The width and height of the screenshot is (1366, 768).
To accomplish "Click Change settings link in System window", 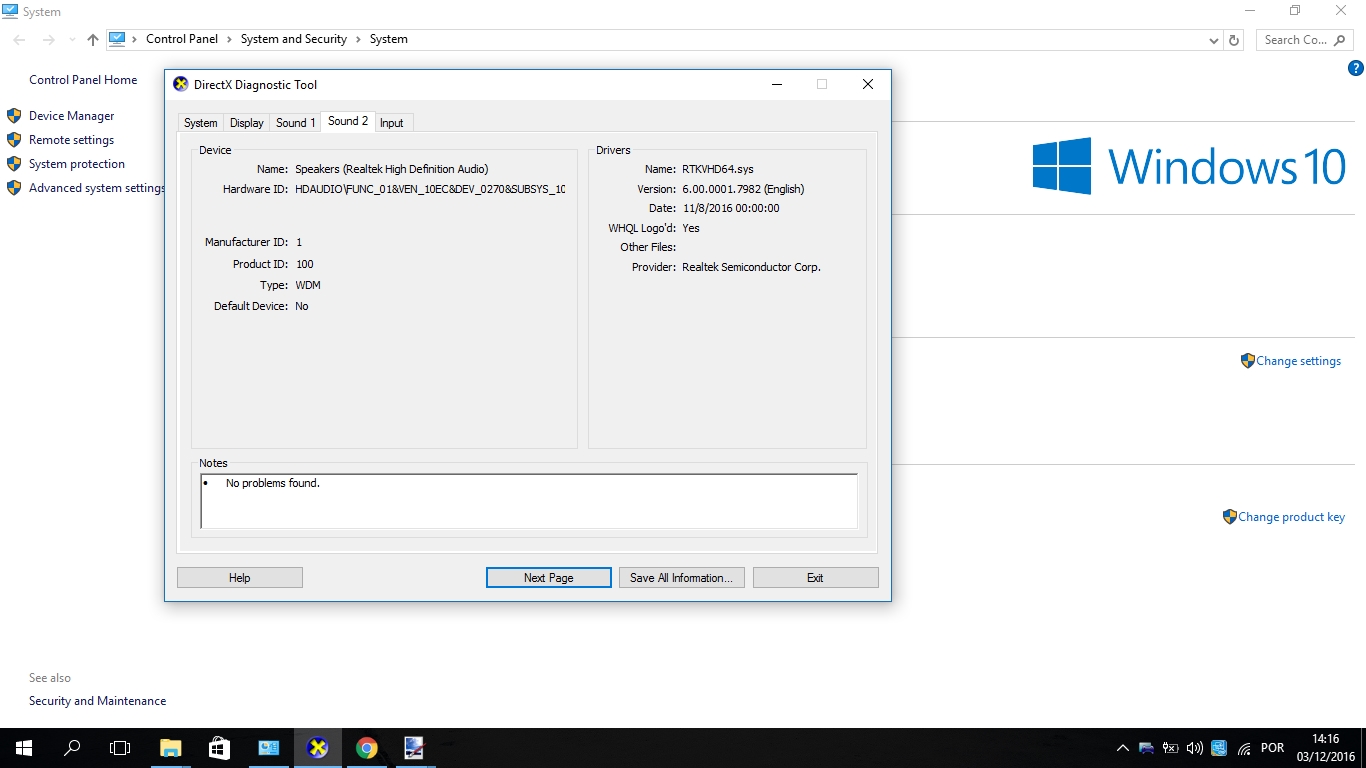I will click(1298, 361).
